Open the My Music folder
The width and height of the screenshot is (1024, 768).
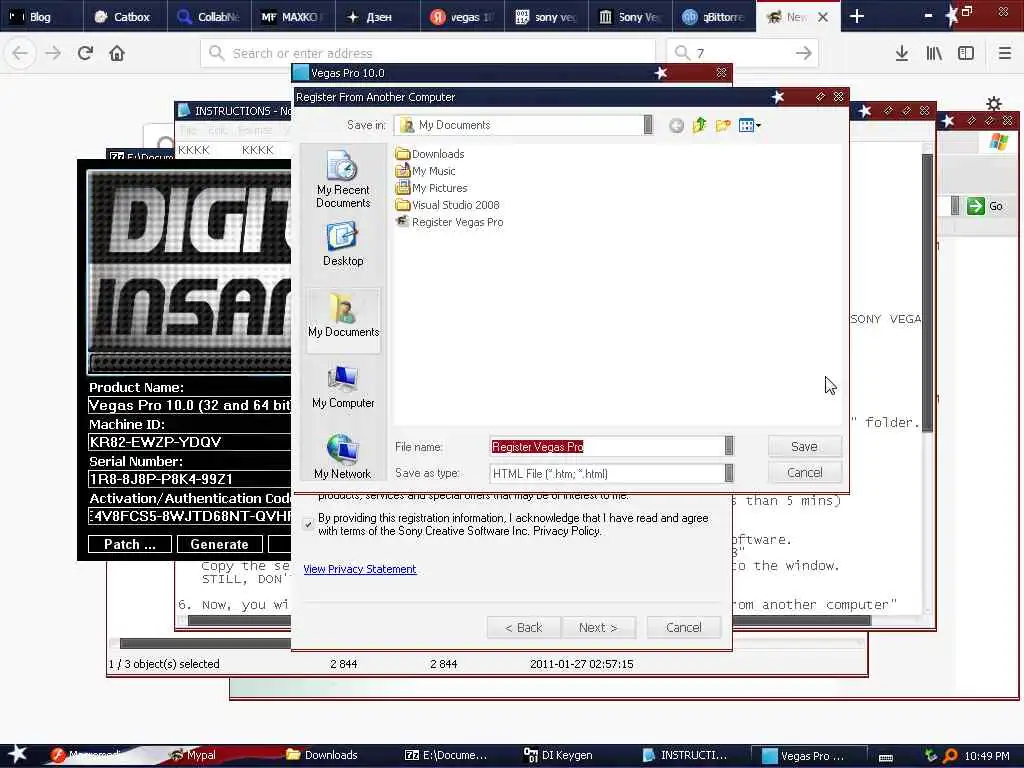[426, 171]
